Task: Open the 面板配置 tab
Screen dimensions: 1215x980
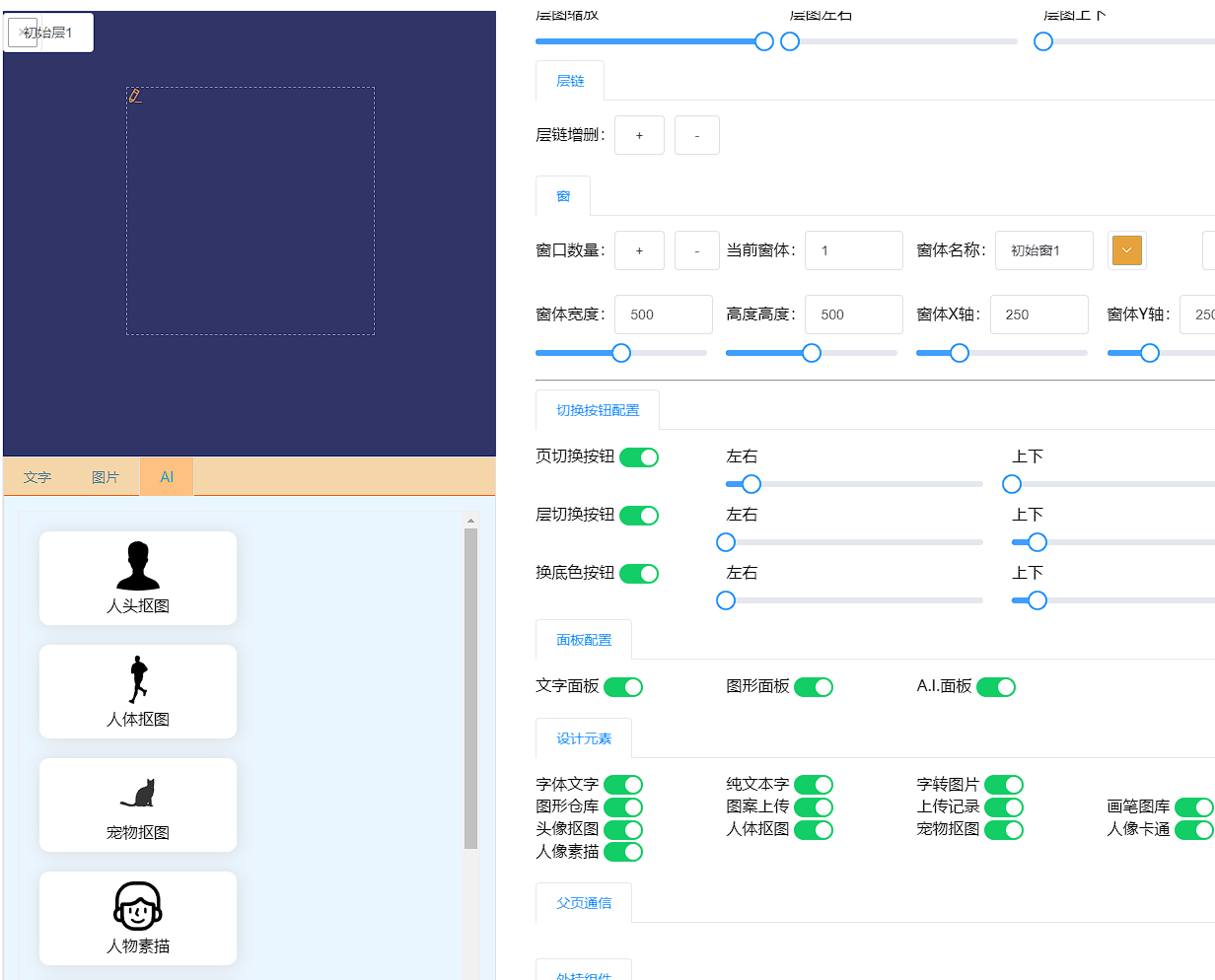Action: 584,640
